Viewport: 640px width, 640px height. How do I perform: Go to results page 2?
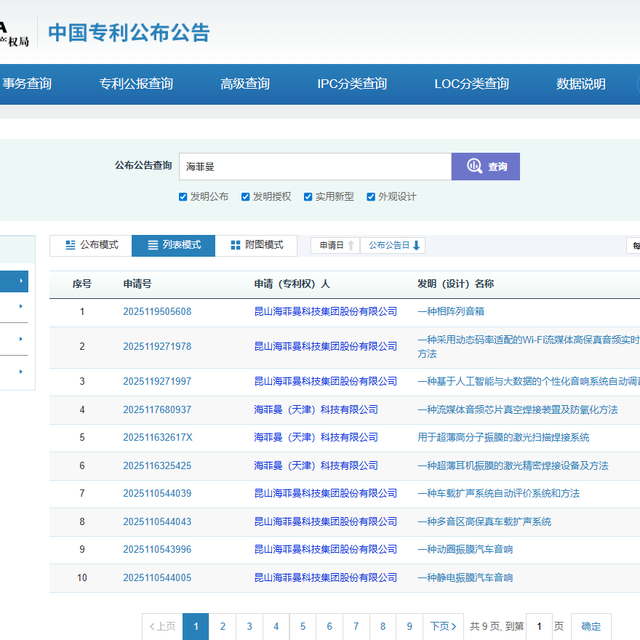pos(222,627)
